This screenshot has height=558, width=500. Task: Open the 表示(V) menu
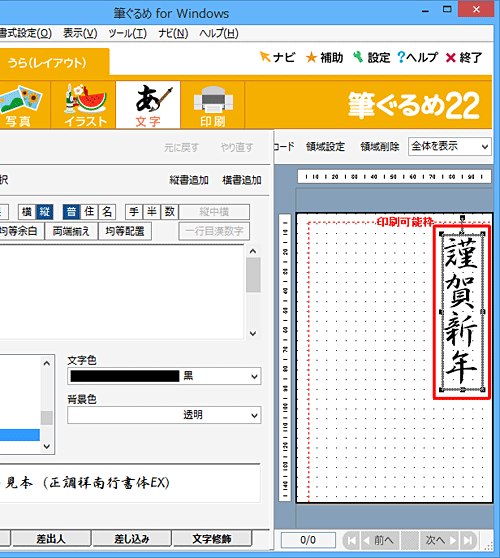pyautogui.click(x=80, y=33)
